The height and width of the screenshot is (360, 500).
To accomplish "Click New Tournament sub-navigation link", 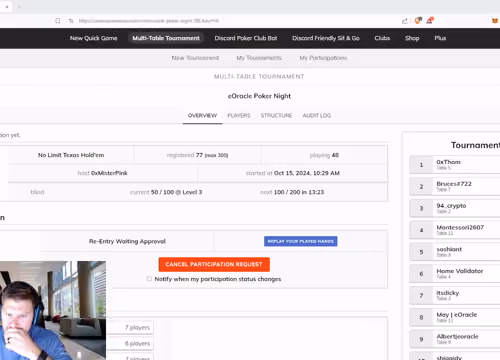I will (195, 58).
